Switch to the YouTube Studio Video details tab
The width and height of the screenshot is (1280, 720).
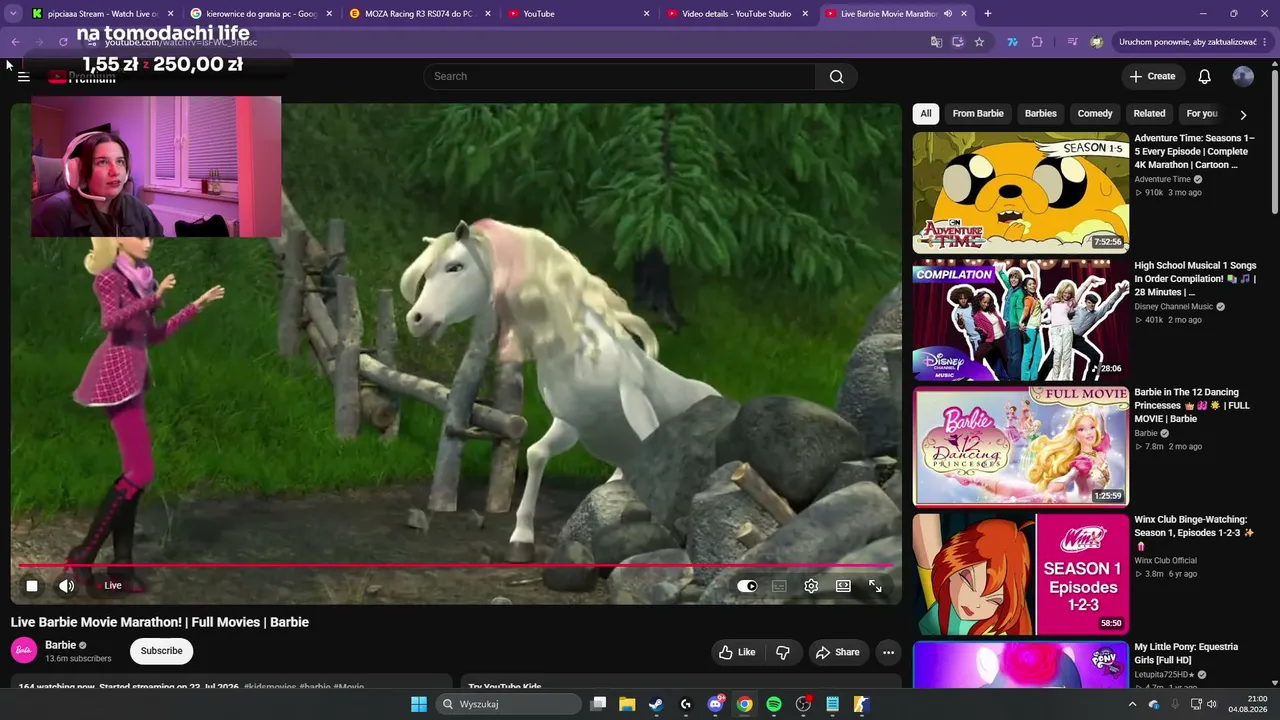click(738, 14)
